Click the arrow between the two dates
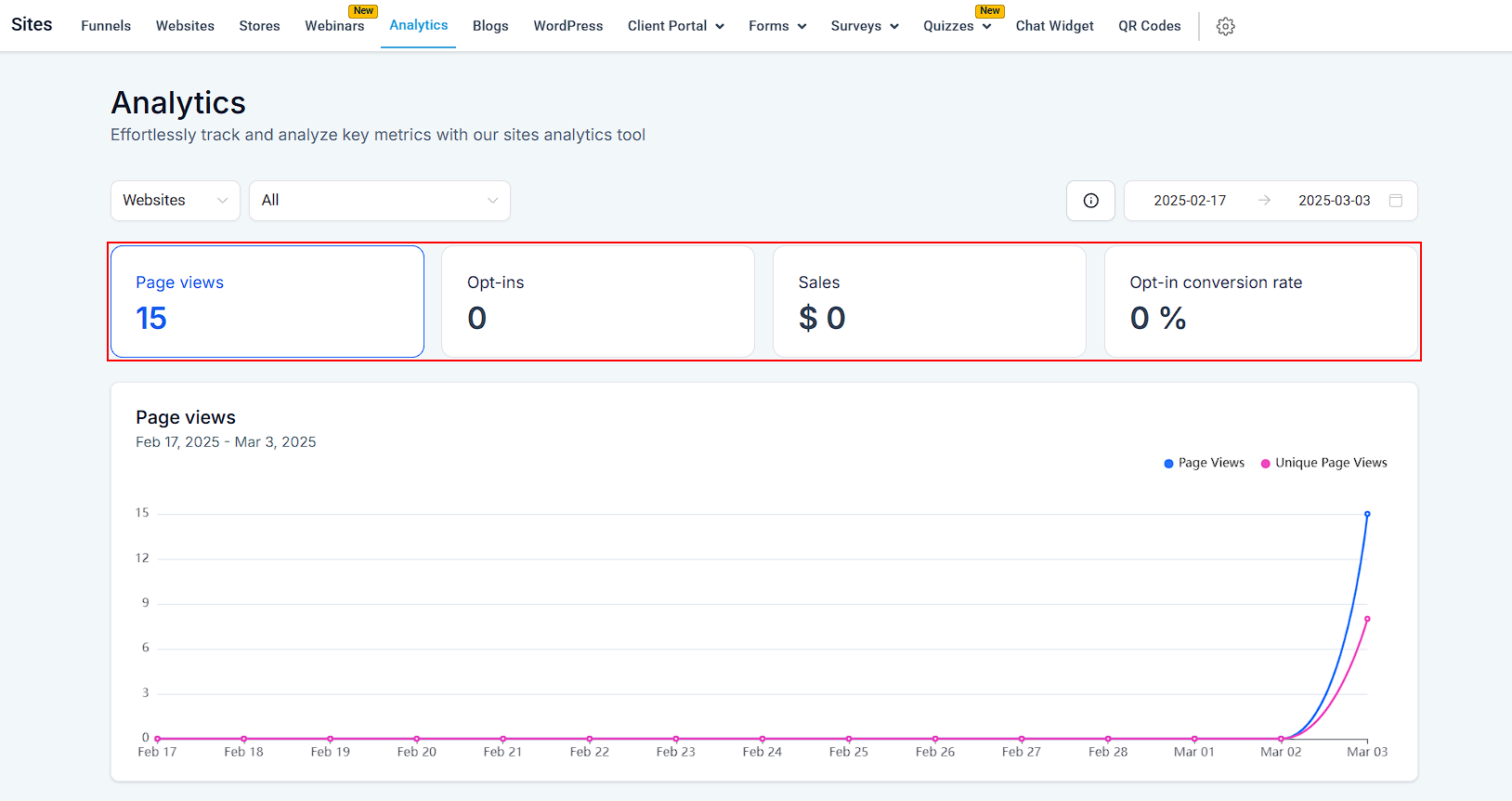The image size is (1512, 801). click(x=1263, y=201)
